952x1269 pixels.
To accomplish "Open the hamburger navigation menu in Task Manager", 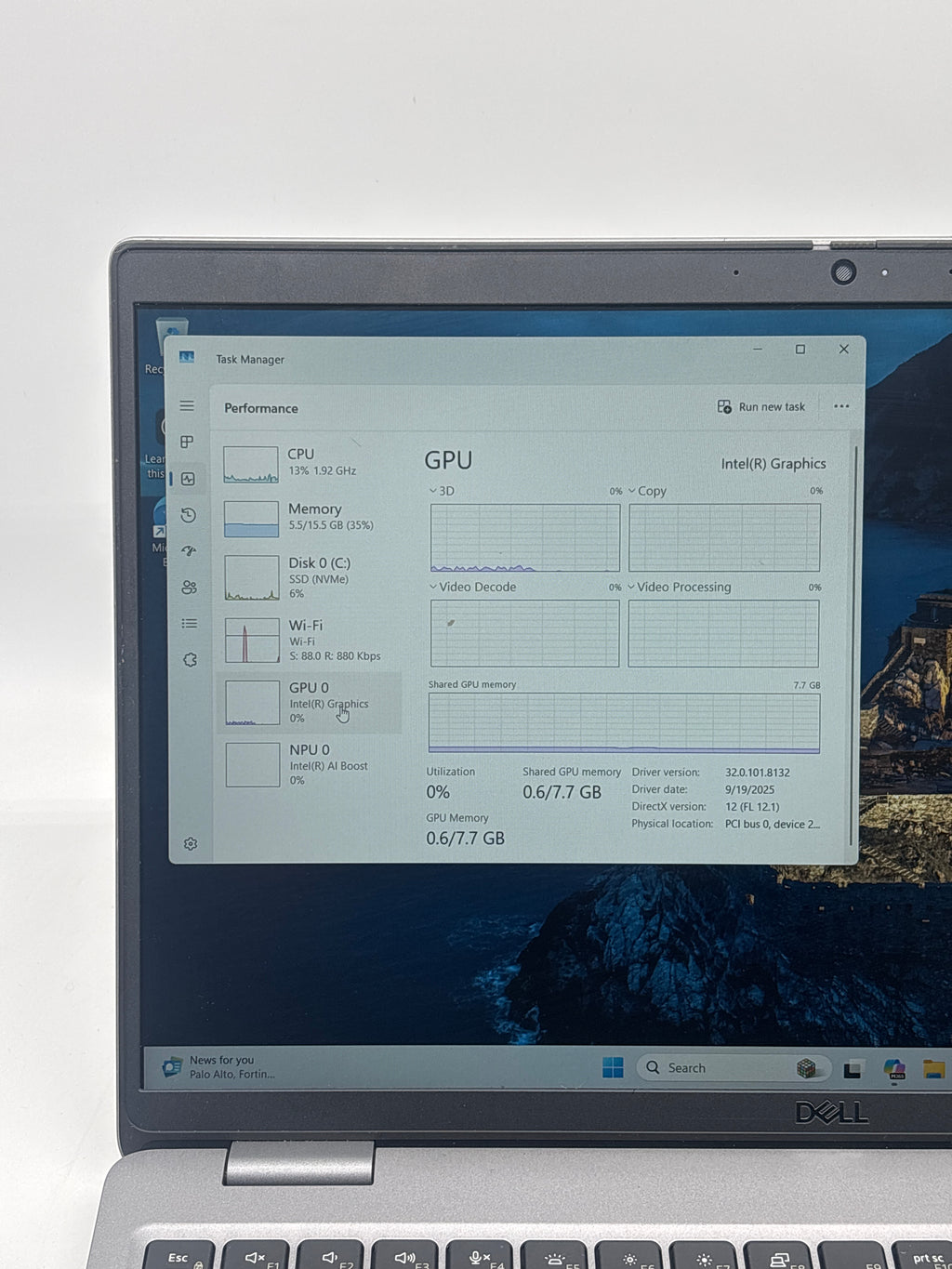I will click(x=187, y=406).
